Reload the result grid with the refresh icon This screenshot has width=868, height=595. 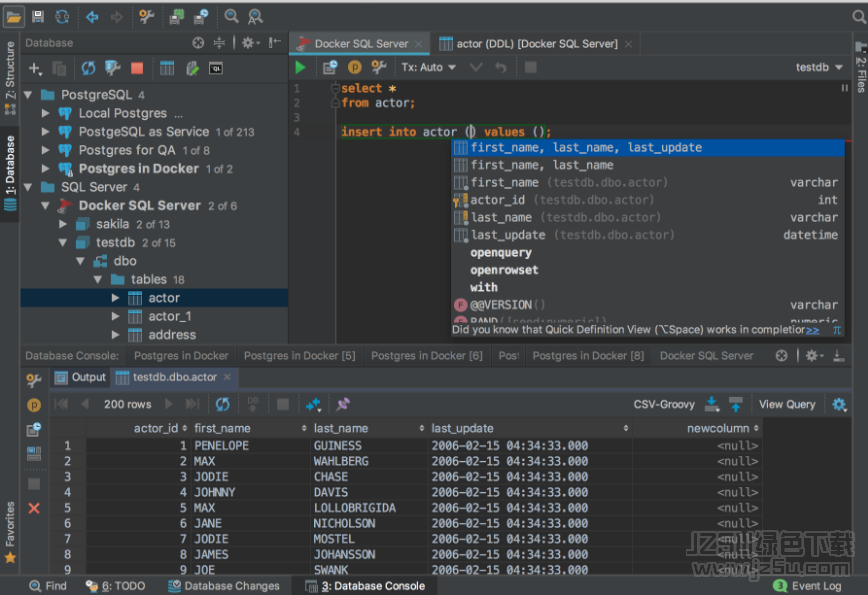223,404
